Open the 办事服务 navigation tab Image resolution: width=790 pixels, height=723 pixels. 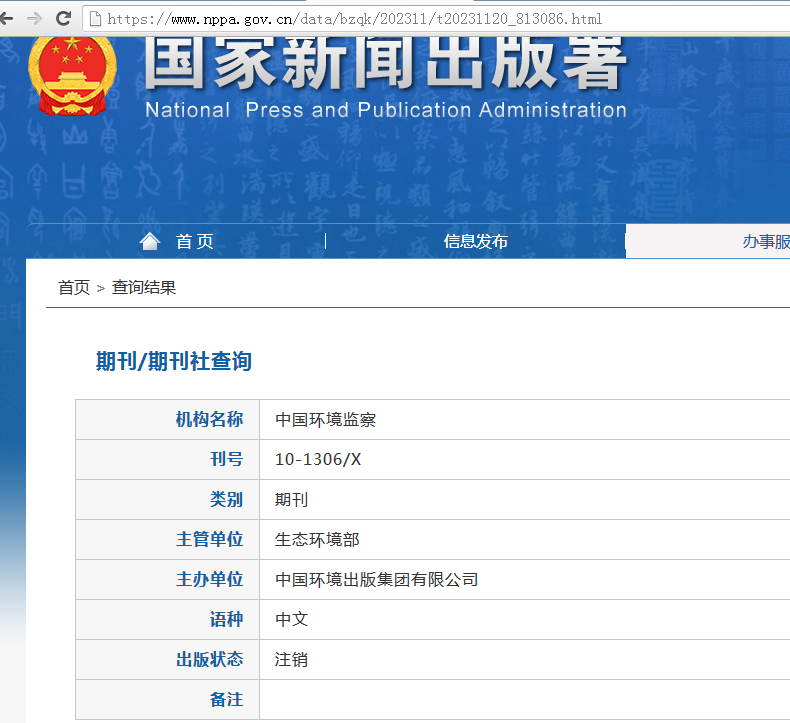pyautogui.click(x=765, y=241)
